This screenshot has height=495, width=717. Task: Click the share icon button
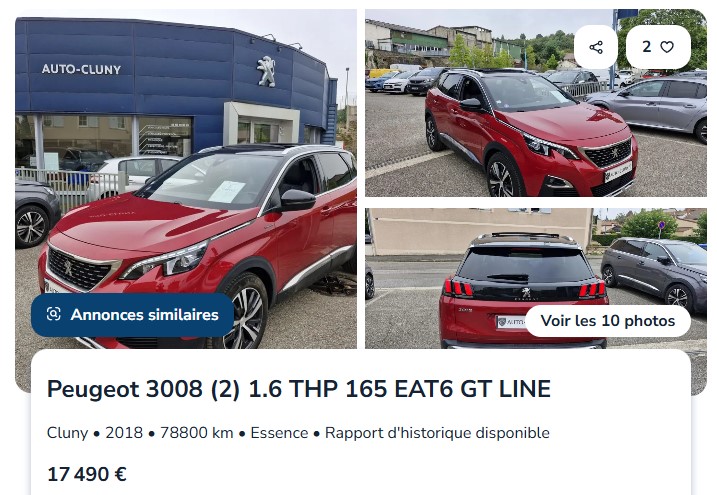click(595, 47)
